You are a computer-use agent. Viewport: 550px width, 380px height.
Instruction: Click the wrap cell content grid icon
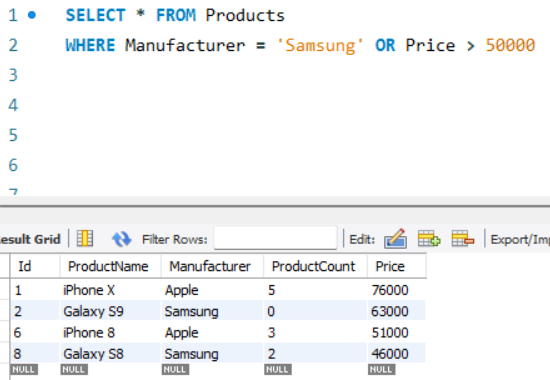(x=85, y=239)
